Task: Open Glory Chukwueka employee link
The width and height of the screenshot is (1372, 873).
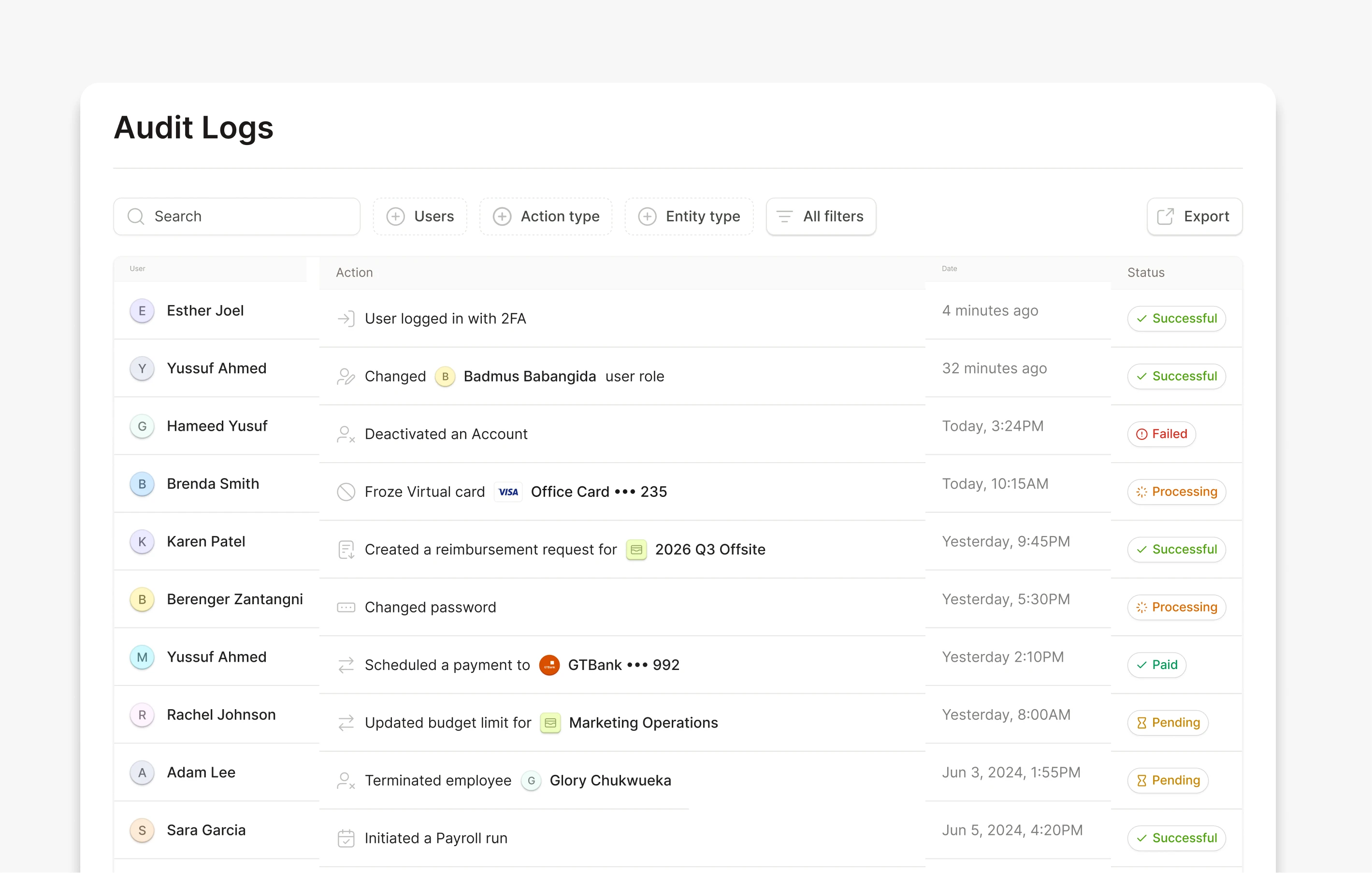Action: [610, 781]
